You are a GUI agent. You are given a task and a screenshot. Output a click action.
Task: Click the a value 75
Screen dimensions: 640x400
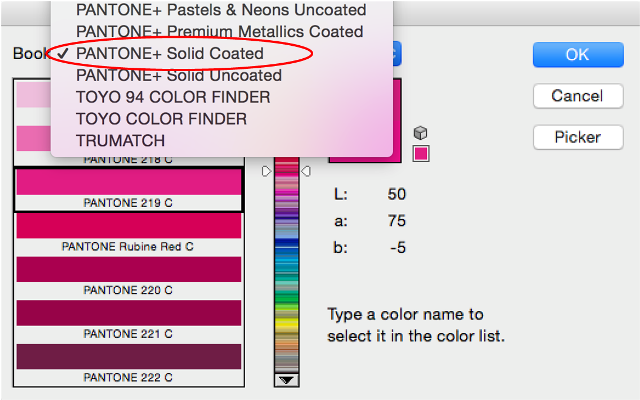tap(397, 221)
